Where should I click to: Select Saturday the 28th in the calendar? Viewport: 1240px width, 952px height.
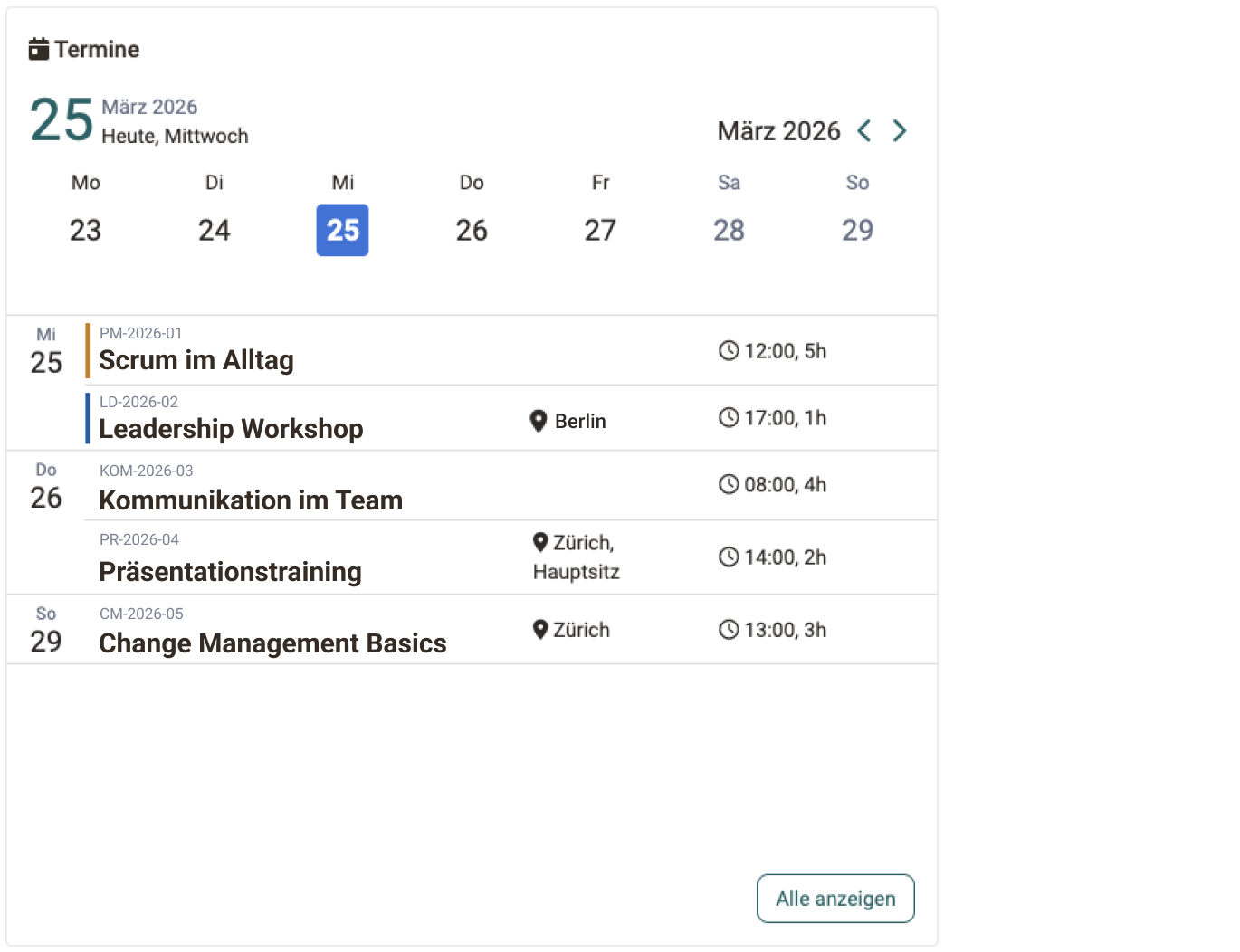(x=729, y=230)
